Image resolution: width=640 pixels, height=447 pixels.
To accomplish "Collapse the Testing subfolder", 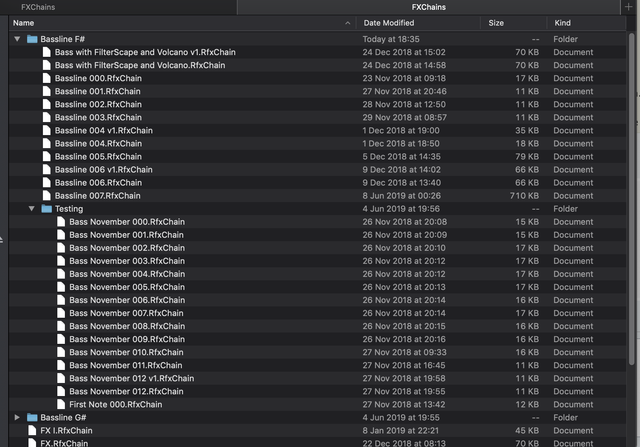I will click(31, 209).
